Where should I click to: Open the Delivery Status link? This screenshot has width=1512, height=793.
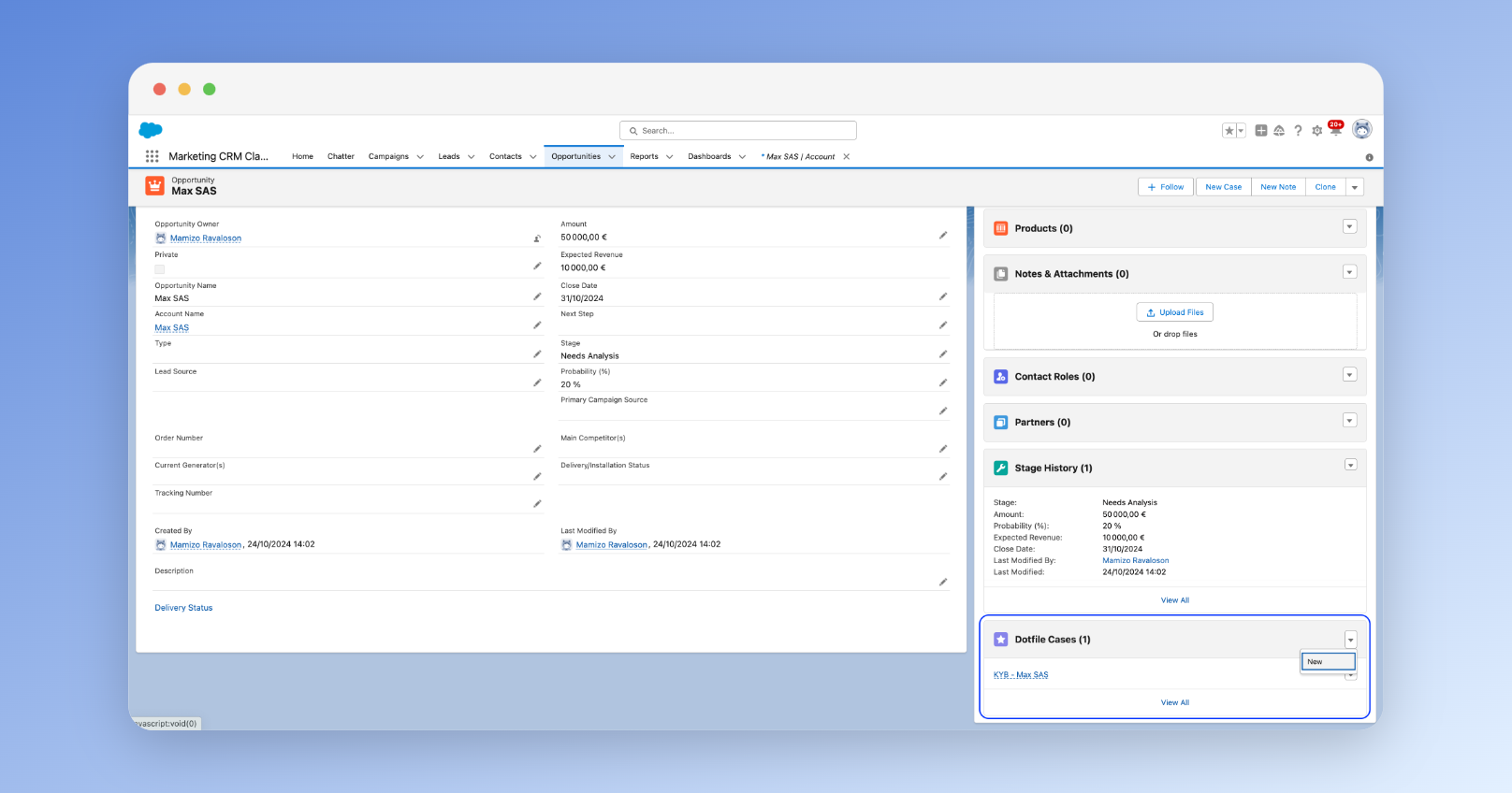[x=183, y=608]
